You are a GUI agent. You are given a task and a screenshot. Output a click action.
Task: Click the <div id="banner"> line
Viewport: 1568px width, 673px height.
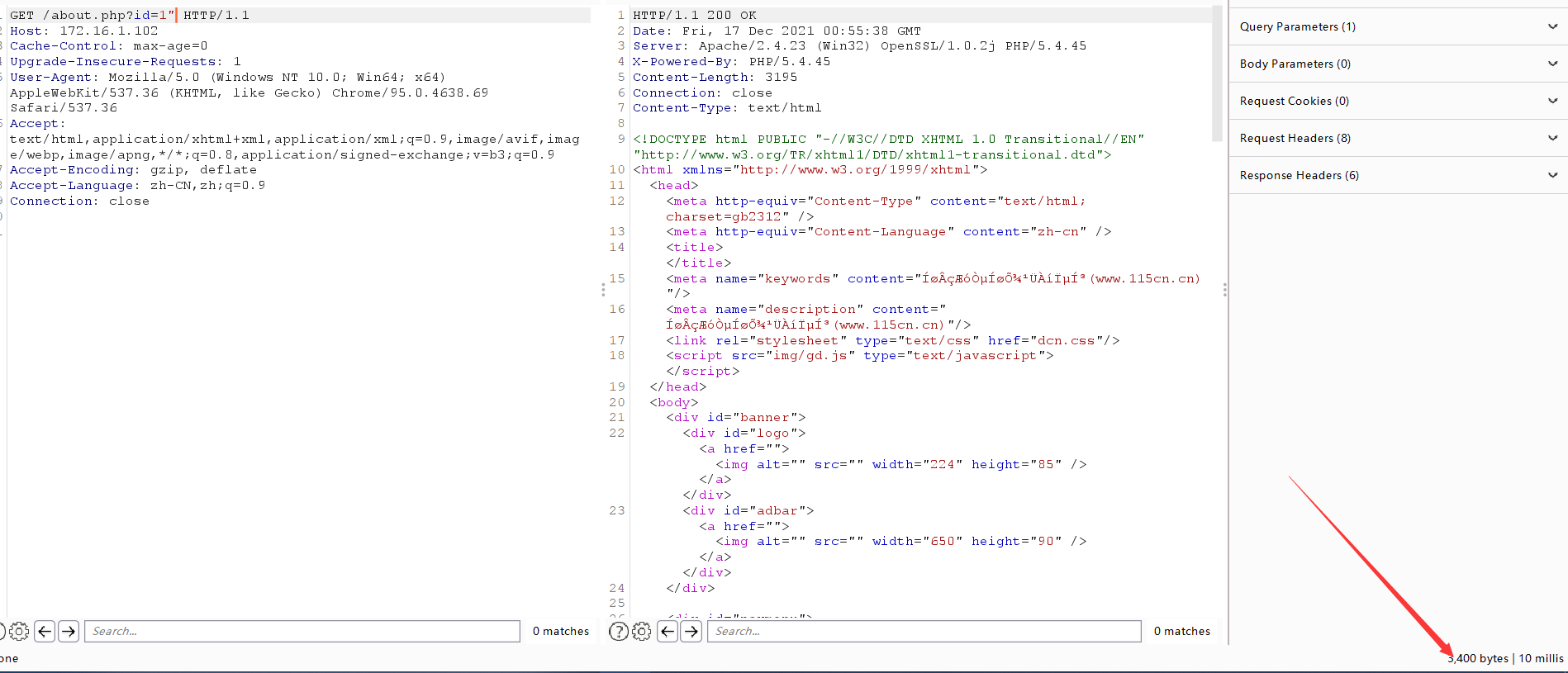735,418
